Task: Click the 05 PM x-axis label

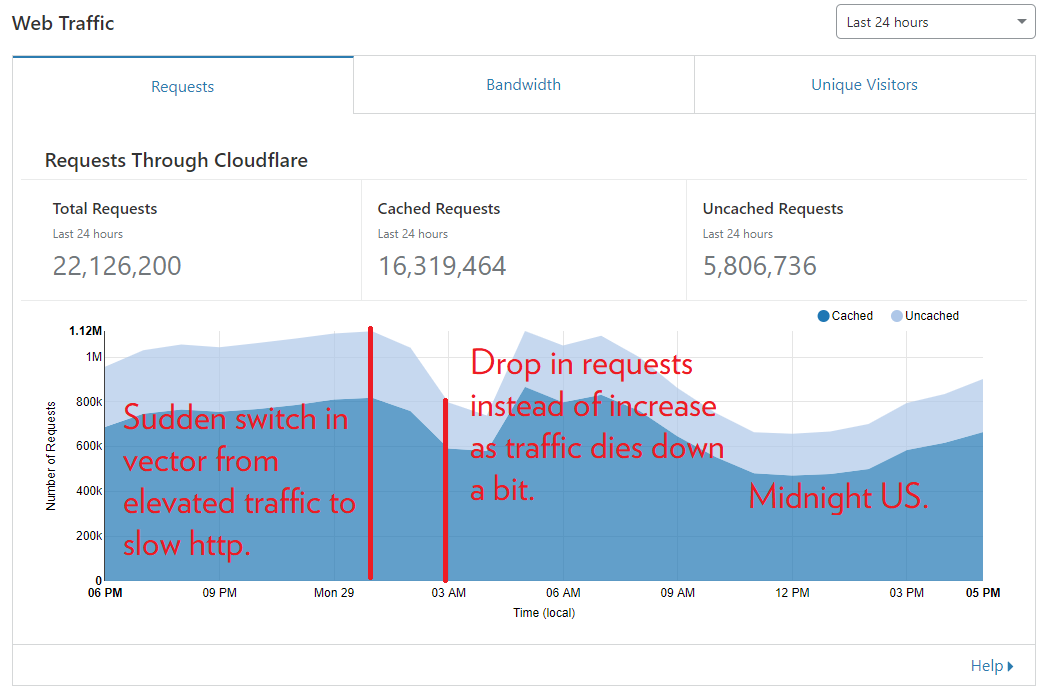Action: (x=983, y=593)
